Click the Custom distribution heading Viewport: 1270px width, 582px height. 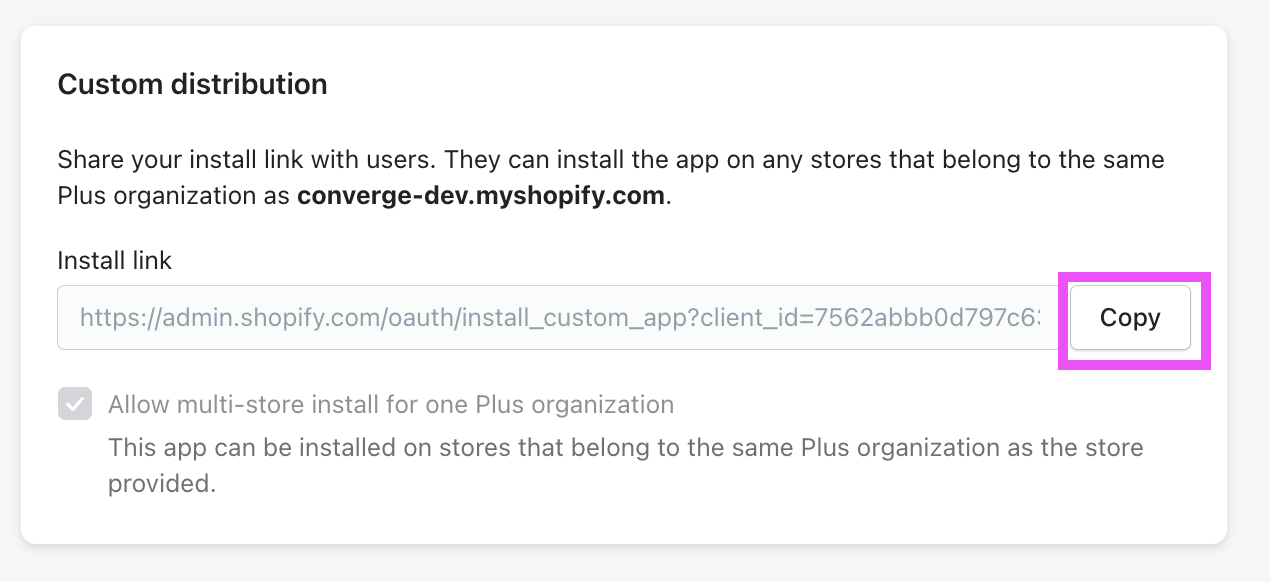click(192, 84)
